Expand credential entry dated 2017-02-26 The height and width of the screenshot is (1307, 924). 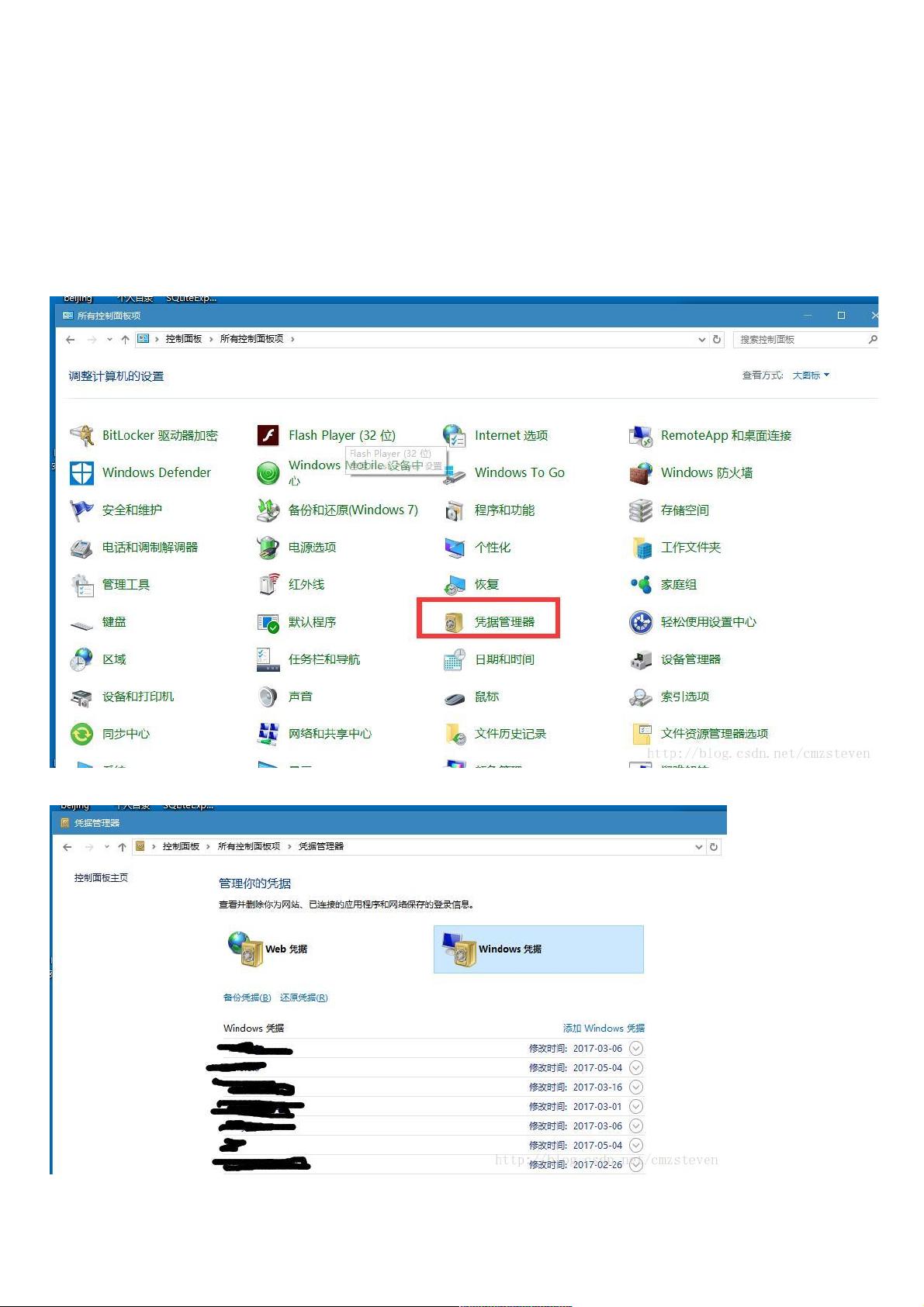(636, 1164)
